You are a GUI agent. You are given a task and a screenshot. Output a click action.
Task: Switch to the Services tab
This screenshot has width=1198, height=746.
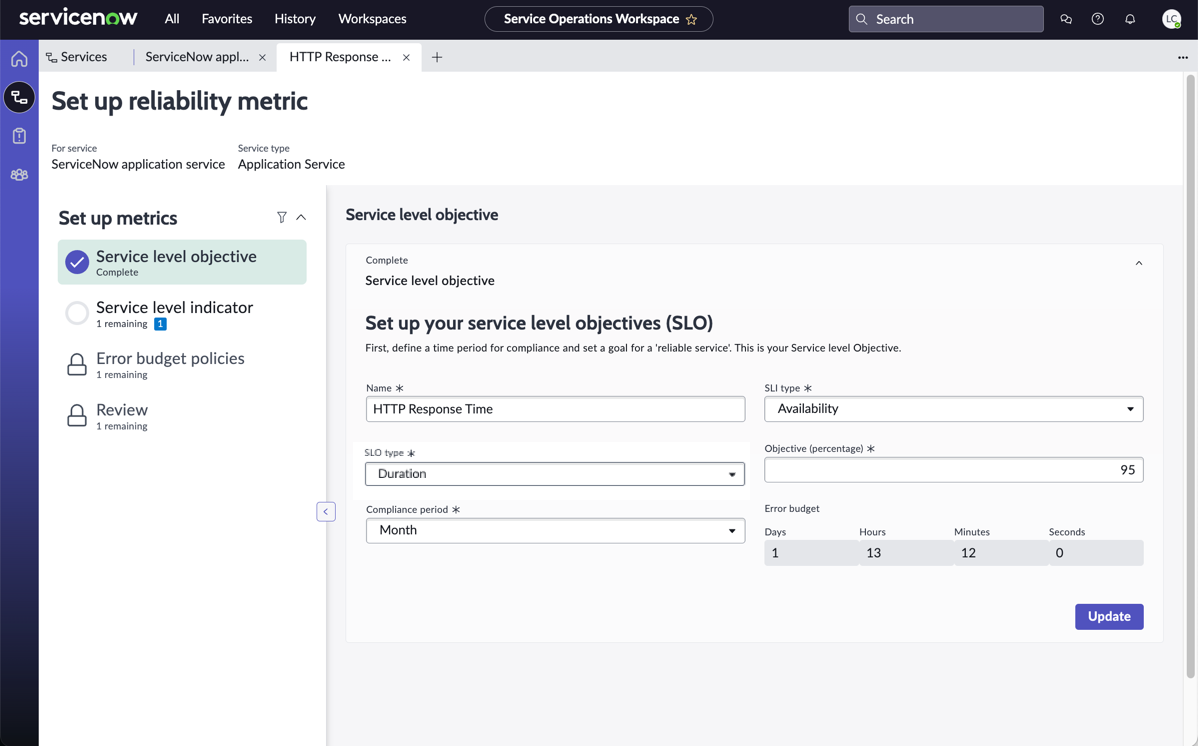click(76, 57)
